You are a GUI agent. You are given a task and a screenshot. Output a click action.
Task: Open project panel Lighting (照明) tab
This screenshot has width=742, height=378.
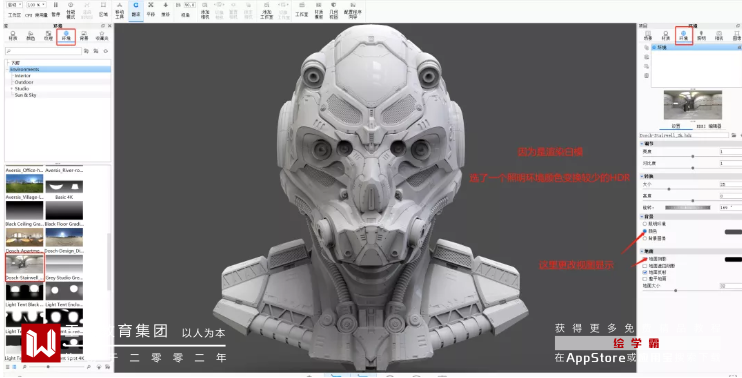coord(701,35)
